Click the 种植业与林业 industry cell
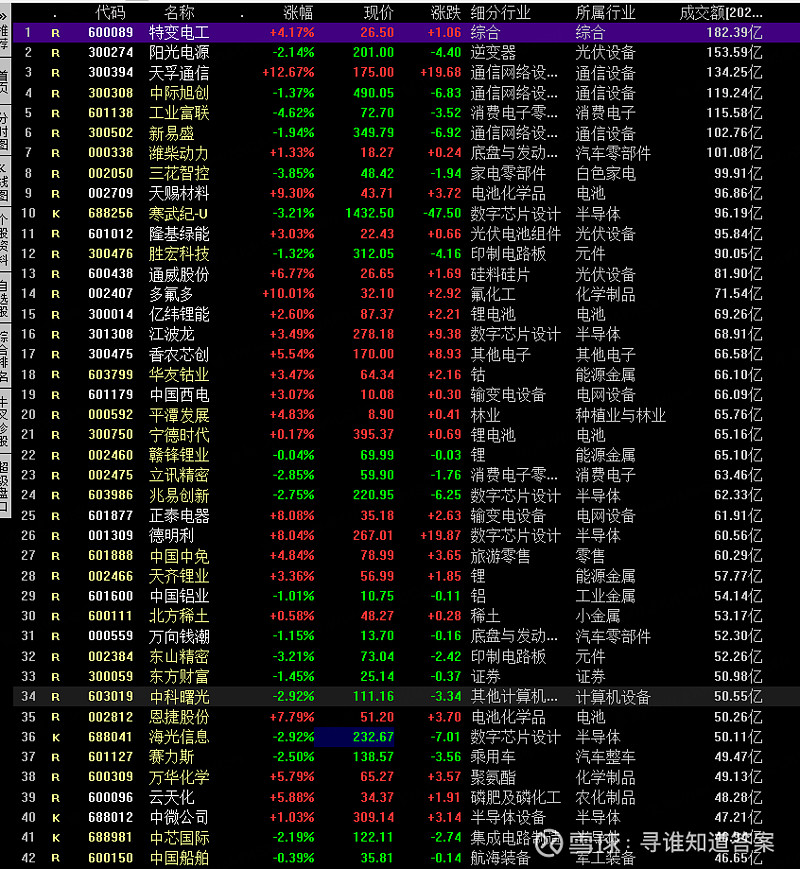The image size is (800, 869). [x=620, y=415]
